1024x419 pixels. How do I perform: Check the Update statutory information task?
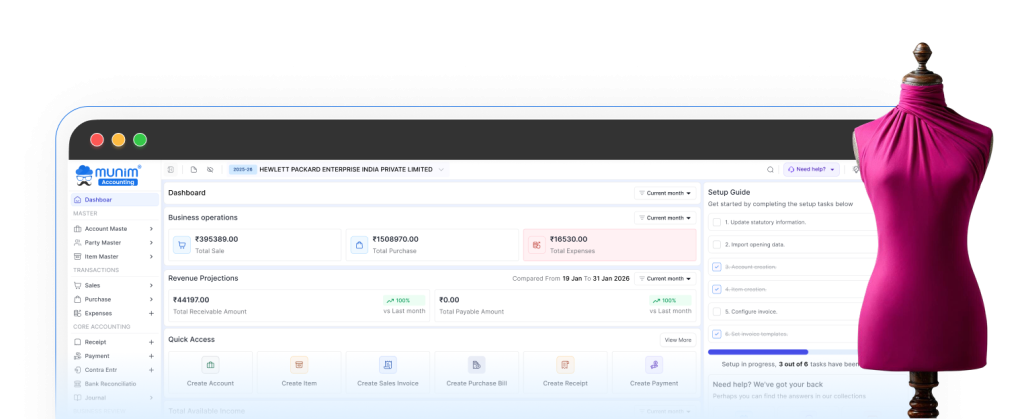point(716,222)
